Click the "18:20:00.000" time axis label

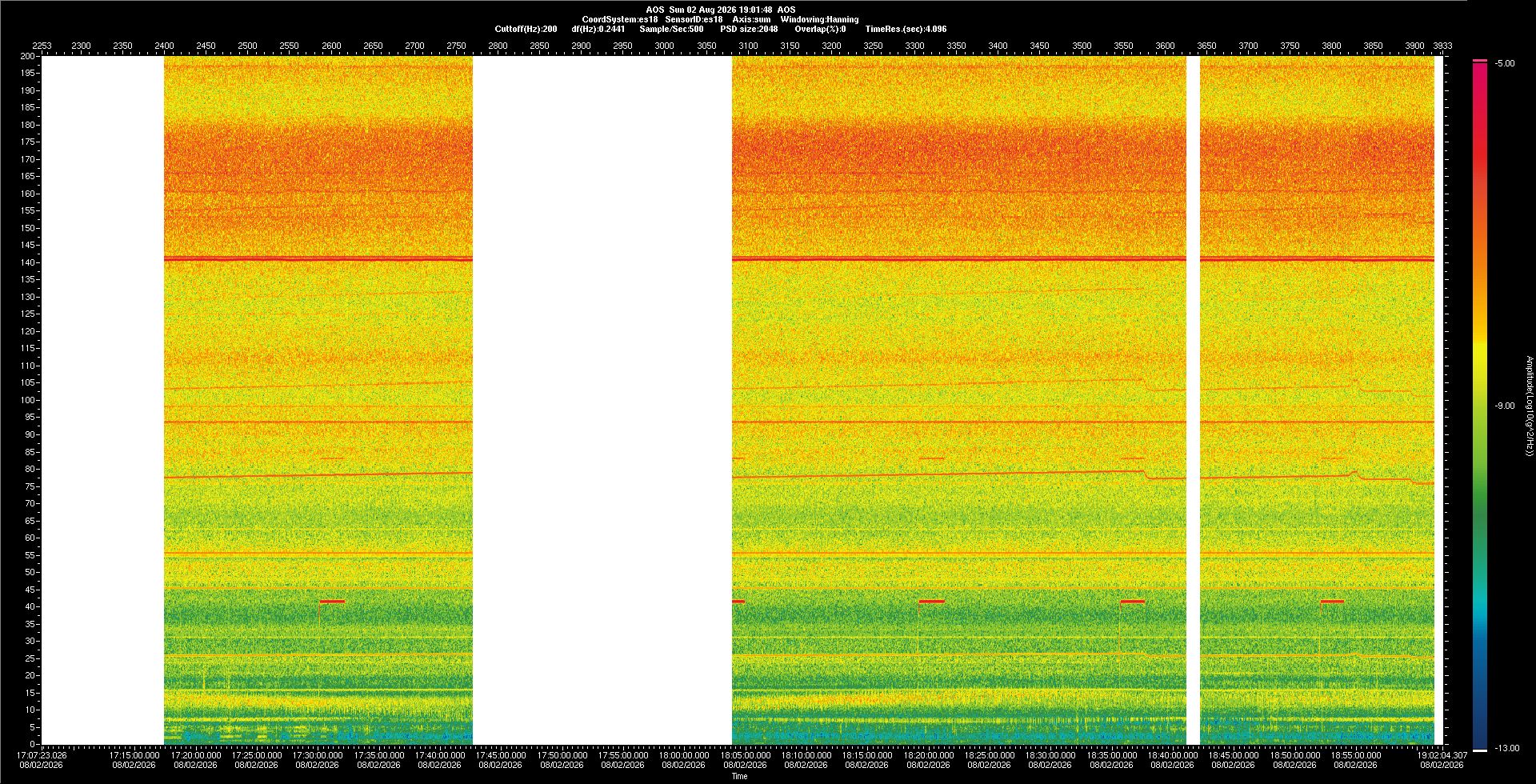928,754
